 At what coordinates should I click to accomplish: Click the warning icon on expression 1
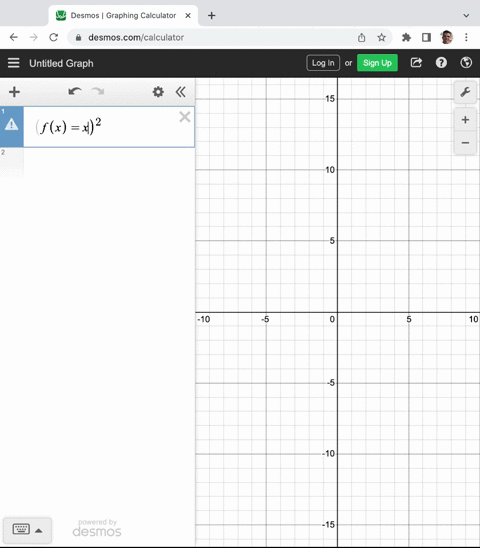12,124
